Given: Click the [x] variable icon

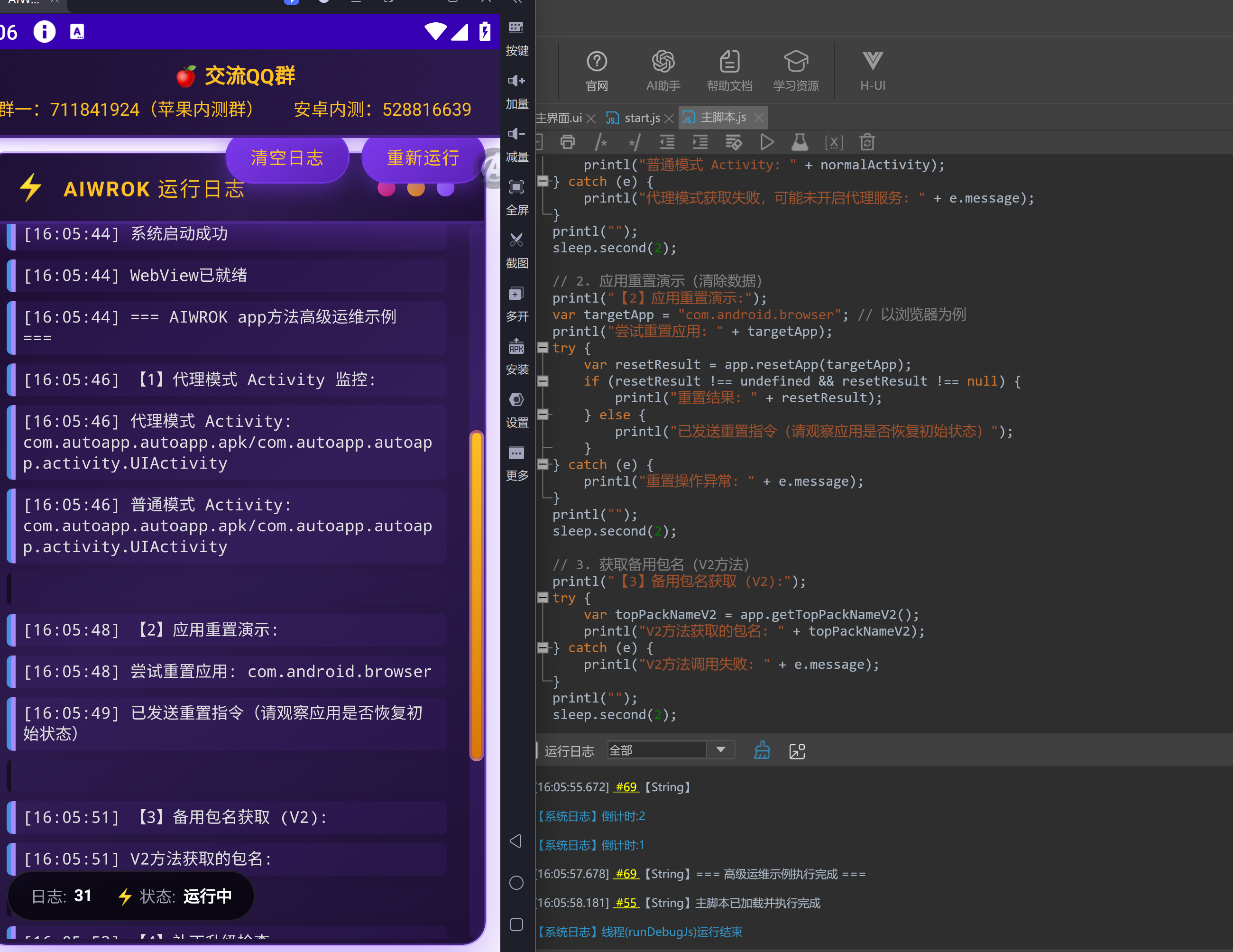Looking at the screenshot, I should coord(833,142).
